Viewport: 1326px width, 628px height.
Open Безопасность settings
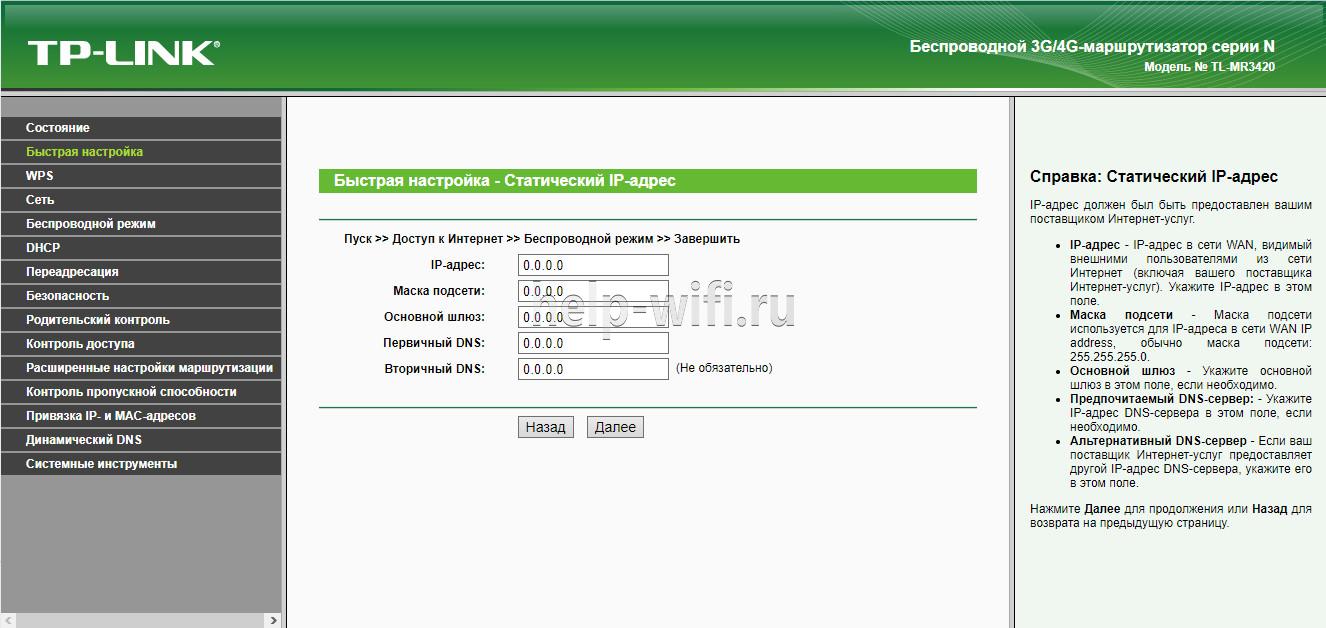tap(141, 296)
